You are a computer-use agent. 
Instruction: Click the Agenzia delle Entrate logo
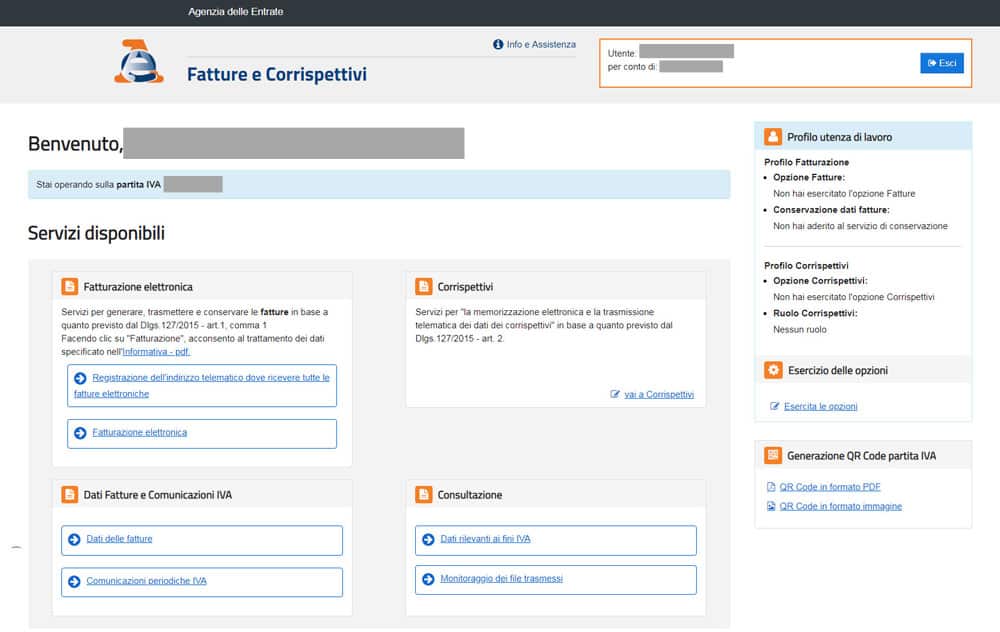click(138, 62)
